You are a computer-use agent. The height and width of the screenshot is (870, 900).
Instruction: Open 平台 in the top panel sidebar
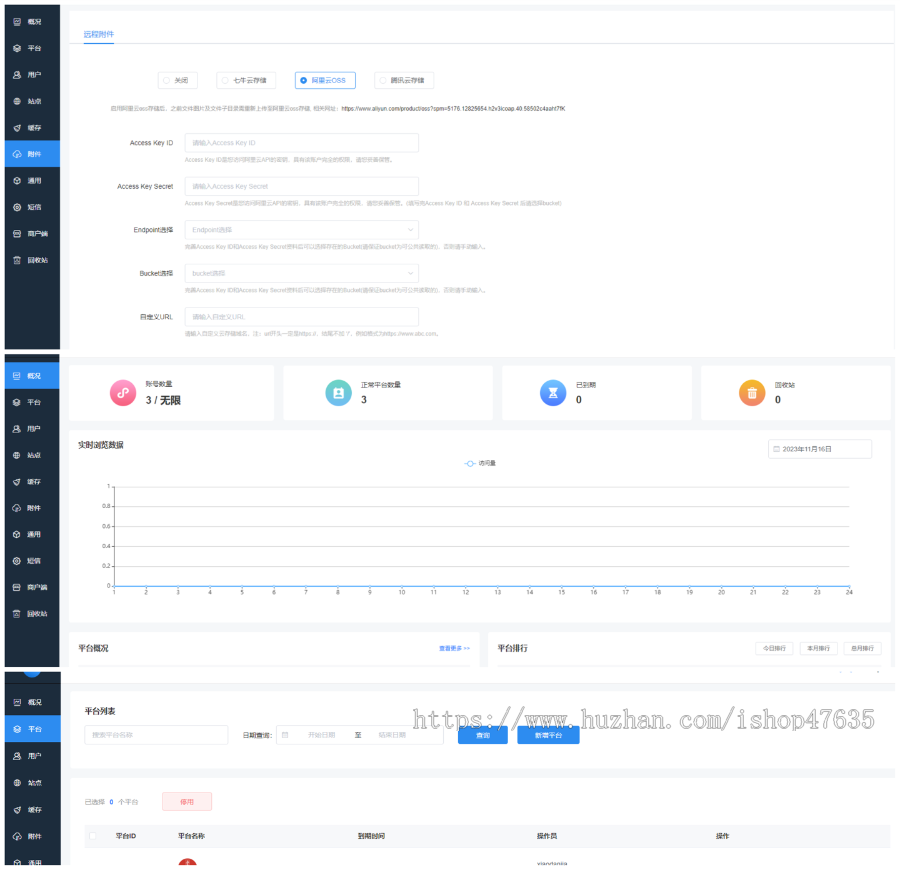pos(32,48)
